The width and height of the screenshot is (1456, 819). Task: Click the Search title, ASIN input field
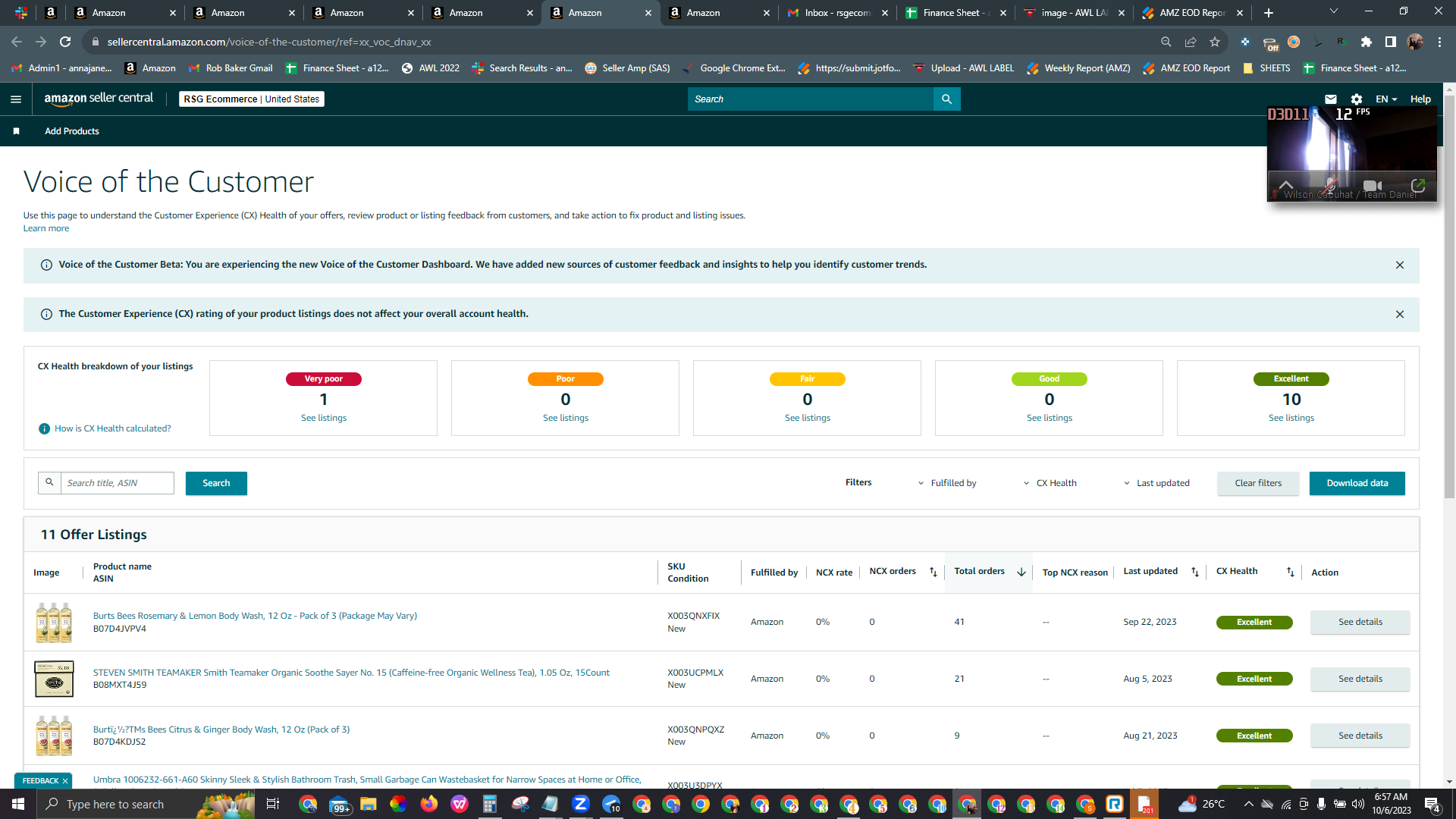click(x=117, y=483)
